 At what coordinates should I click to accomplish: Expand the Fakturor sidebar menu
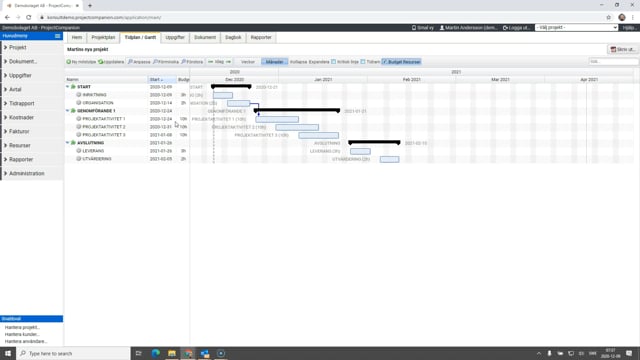point(32,131)
